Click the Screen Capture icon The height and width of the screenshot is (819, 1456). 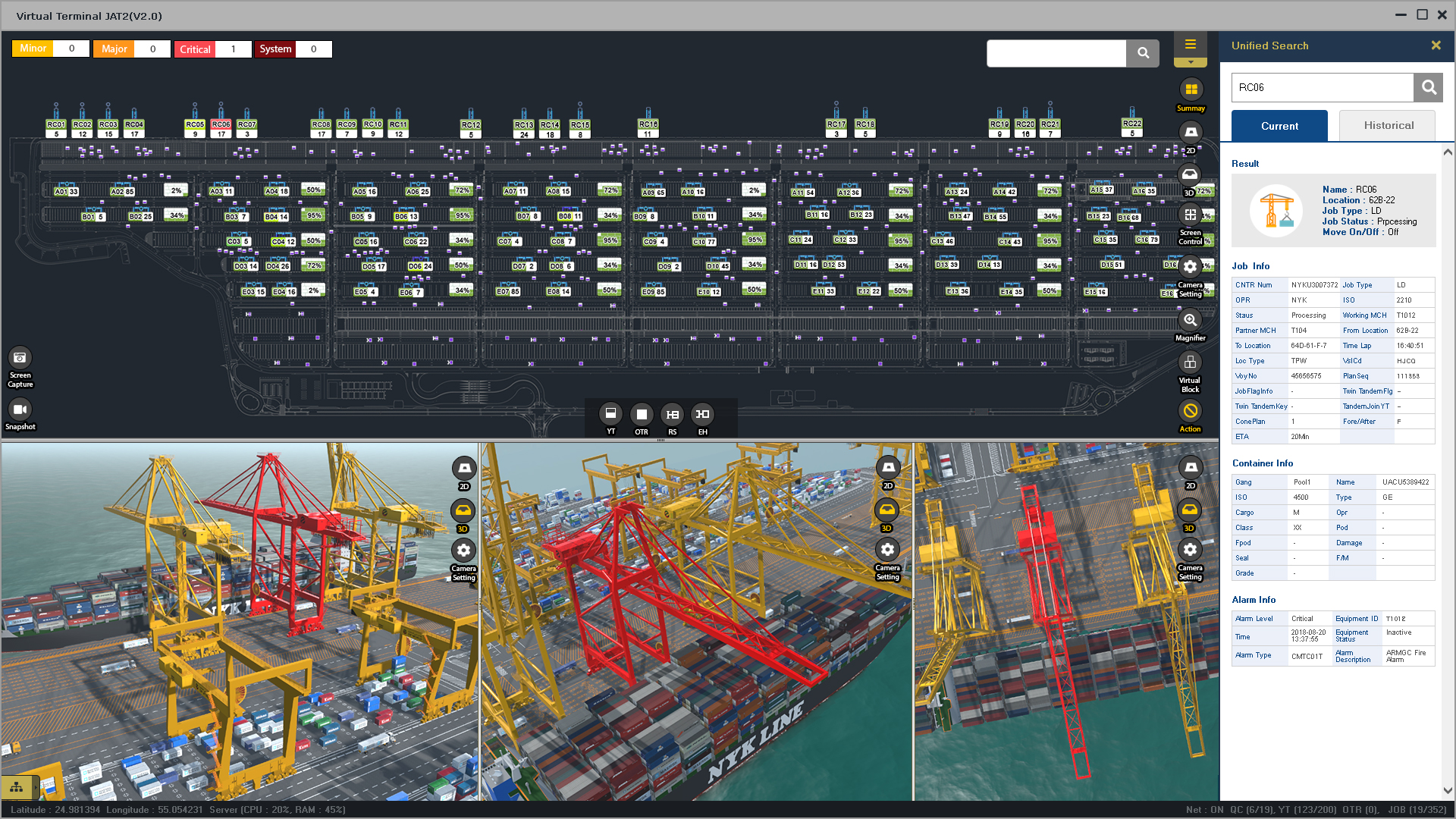click(x=20, y=358)
